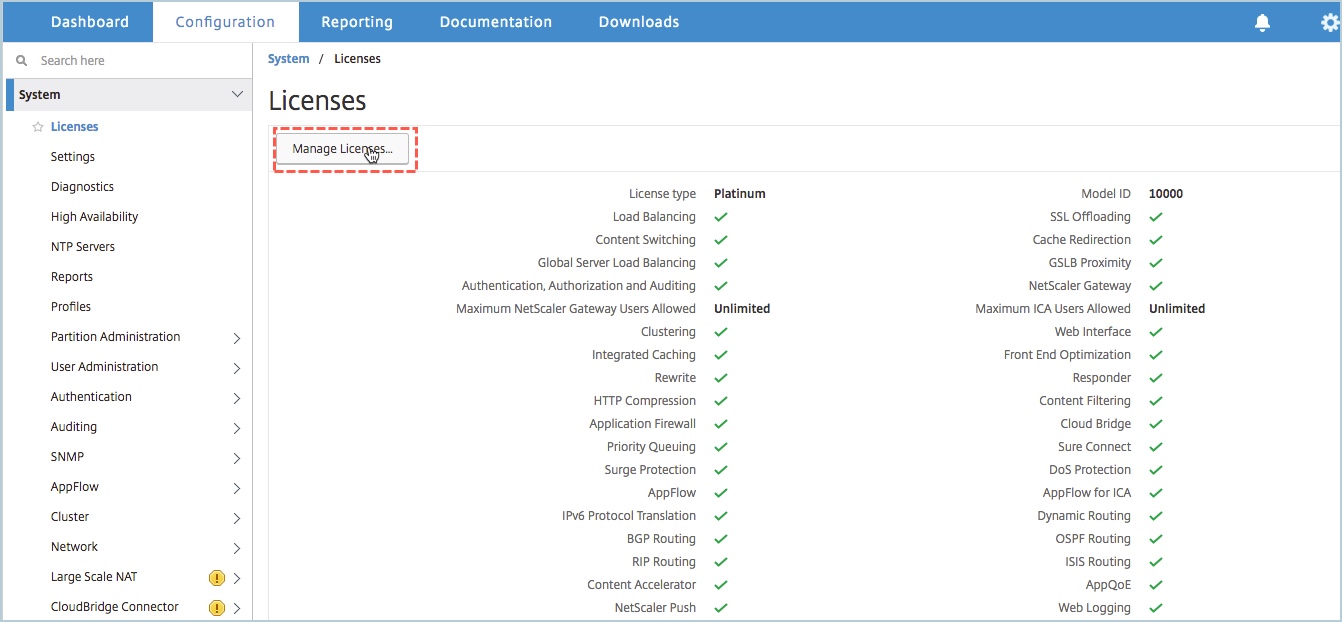Click the Web Interface checkmark

[x=1155, y=332]
